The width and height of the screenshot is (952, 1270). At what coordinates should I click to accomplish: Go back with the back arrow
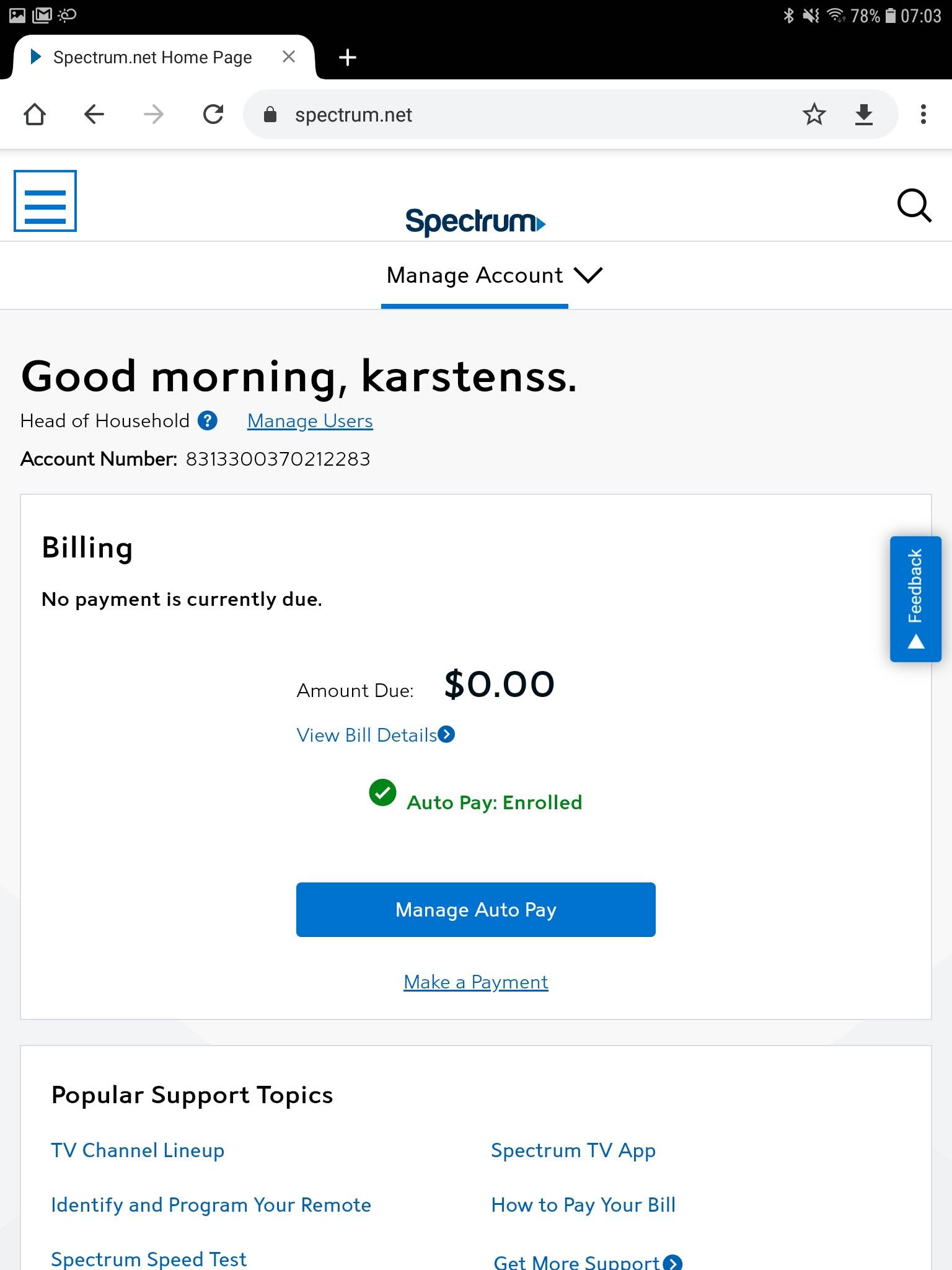click(94, 114)
